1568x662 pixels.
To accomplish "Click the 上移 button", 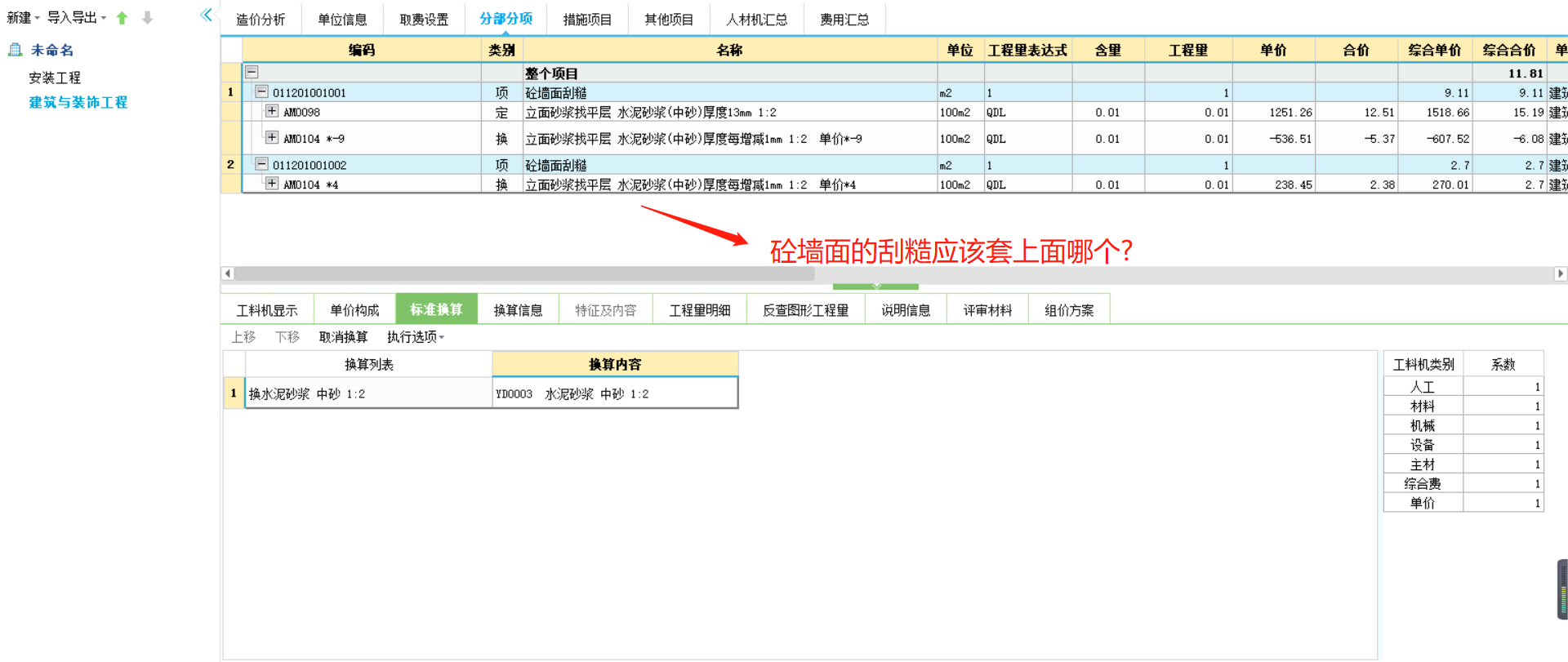I will coord(243,336).
